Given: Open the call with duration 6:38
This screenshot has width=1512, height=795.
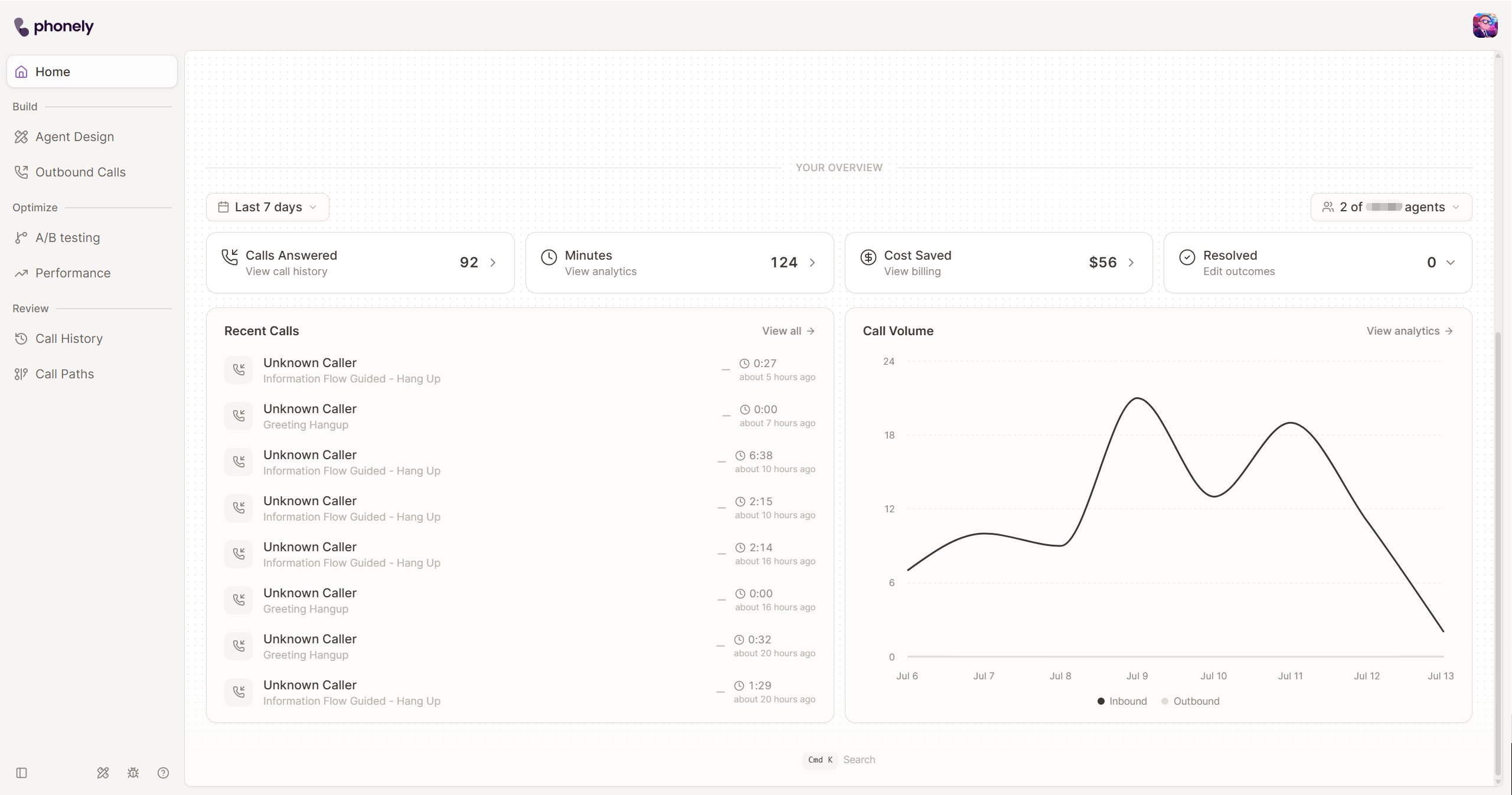Looking at the screenshot, I should tap(520, 462).
